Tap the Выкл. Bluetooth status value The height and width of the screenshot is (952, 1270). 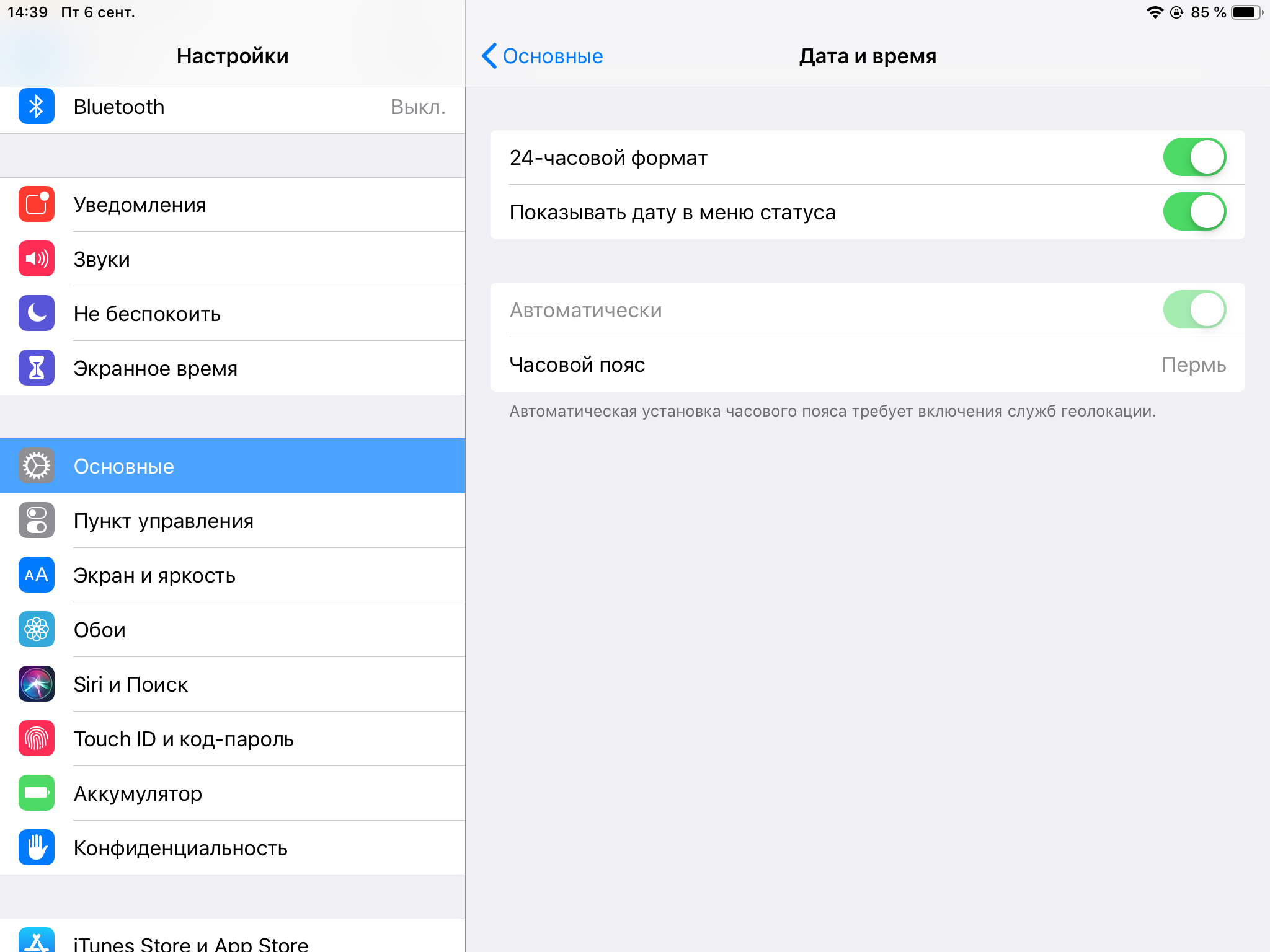(418, 107)
